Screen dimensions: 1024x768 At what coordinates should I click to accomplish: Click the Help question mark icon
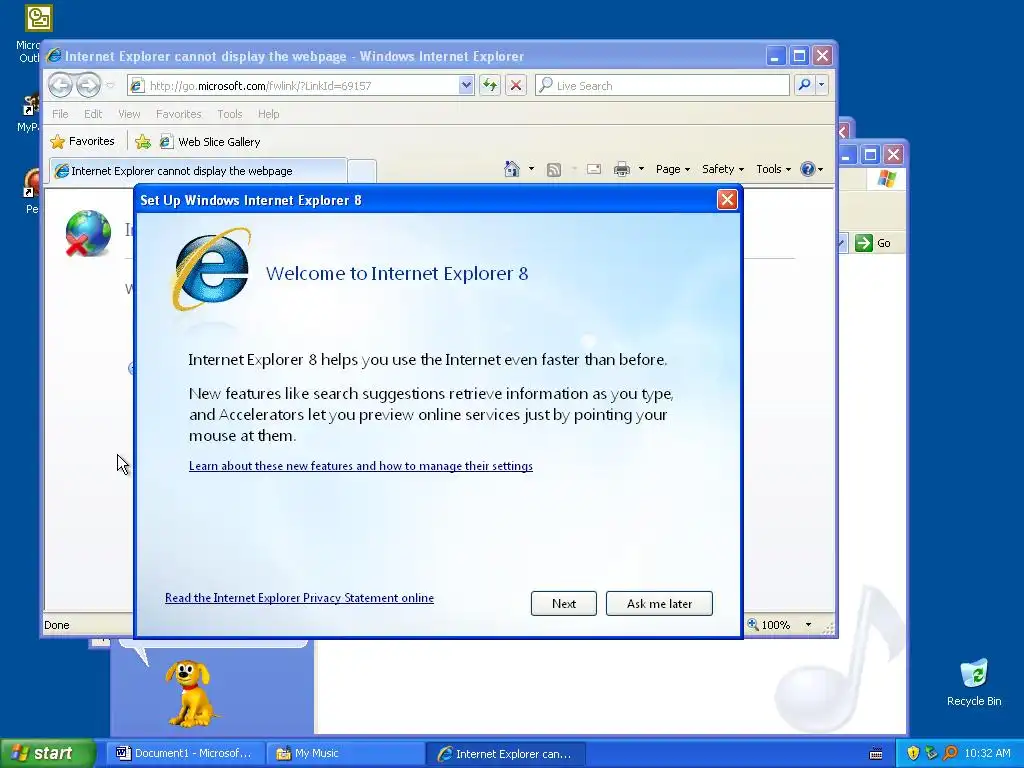point(808,169)
